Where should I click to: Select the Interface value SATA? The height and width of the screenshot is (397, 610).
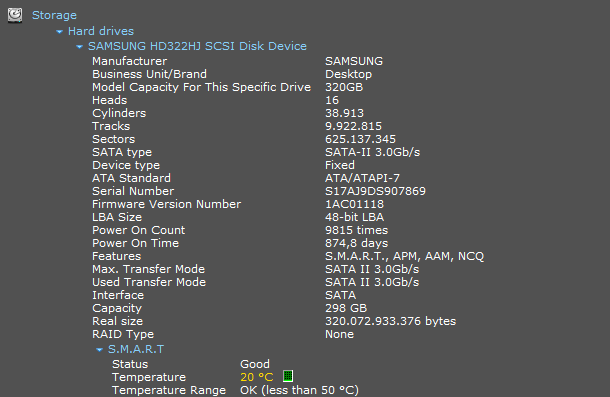click(x=340, y=295)
